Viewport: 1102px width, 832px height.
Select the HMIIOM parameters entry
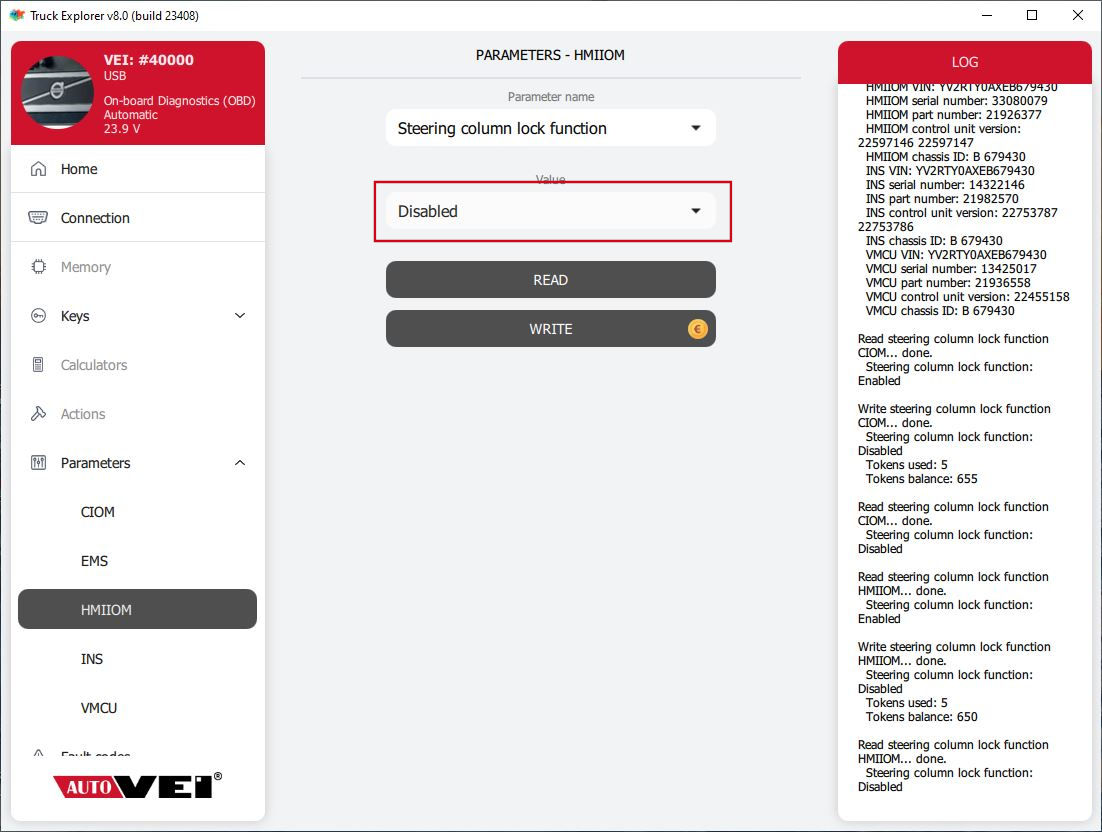138,609
